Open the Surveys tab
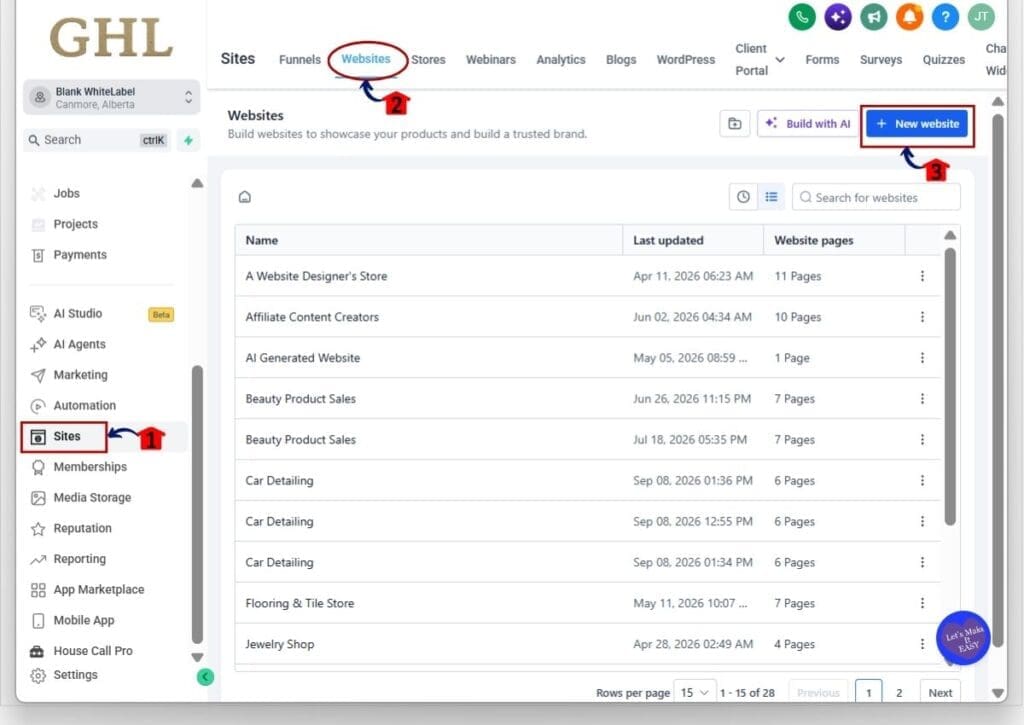The width and height of the screenshot is (1024, 725). (x=881, y=59)
